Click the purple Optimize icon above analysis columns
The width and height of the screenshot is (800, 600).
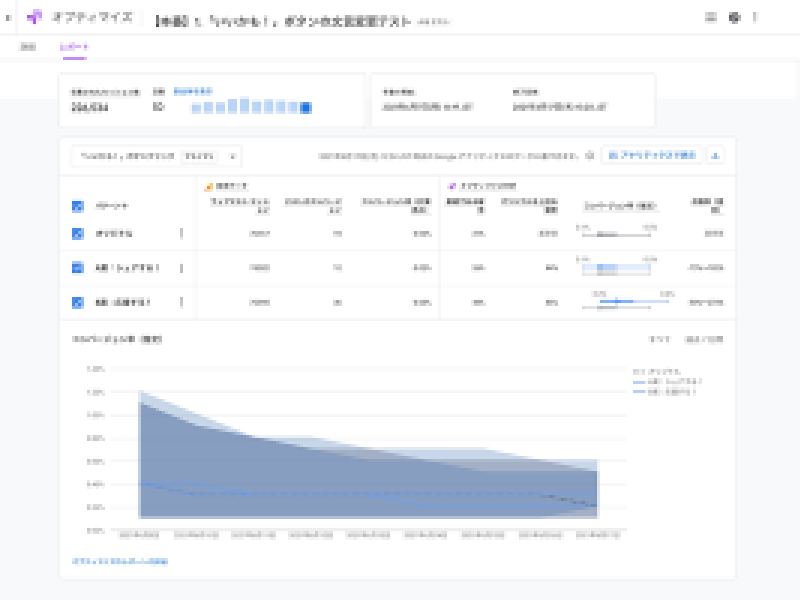point(452,186)
